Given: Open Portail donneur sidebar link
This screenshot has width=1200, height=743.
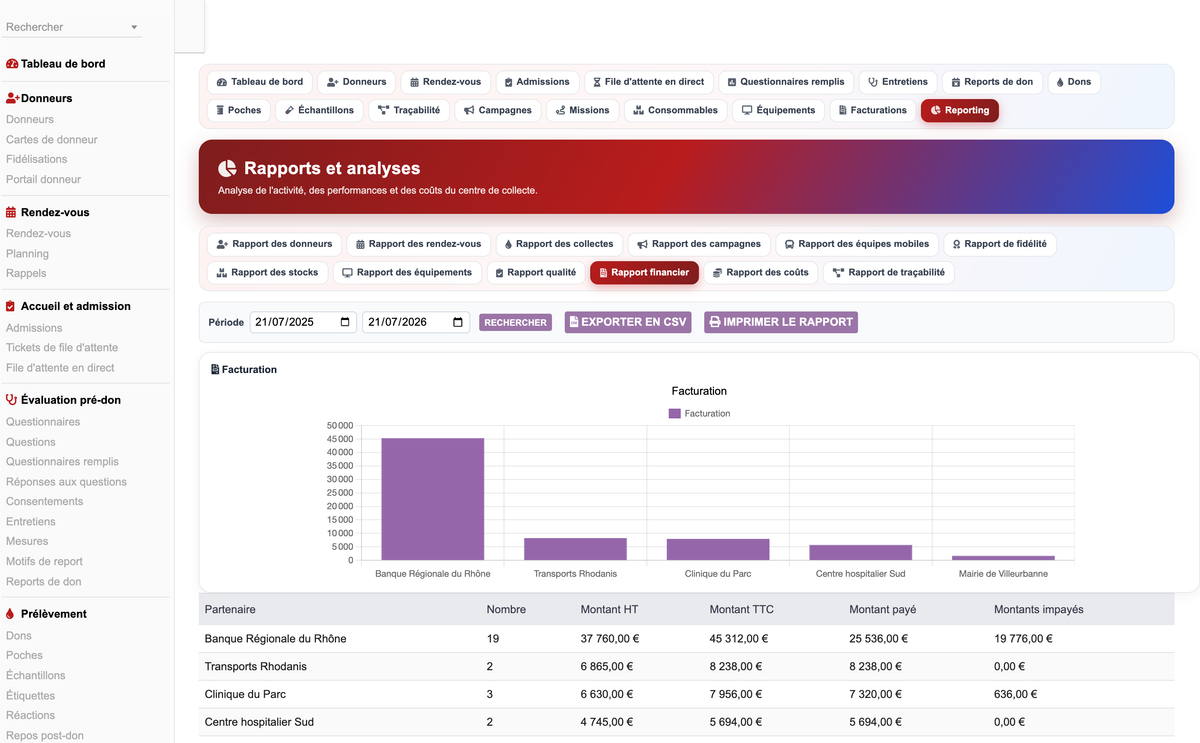Looking at the screenshot, I should click(44, 180).
